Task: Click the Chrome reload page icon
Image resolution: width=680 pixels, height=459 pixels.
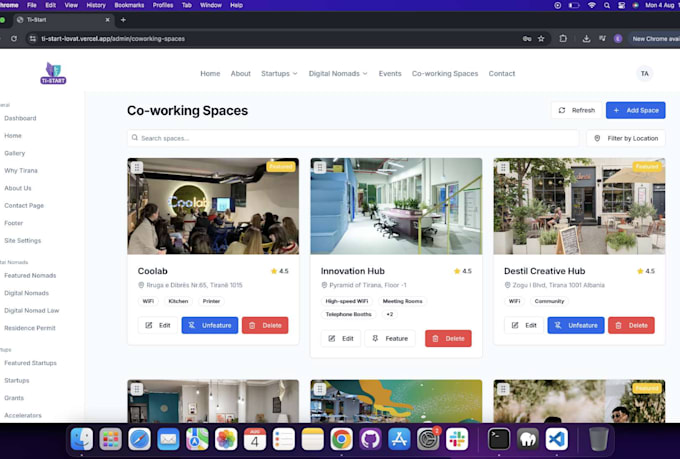Action: pyautogui.click(x=14, y=39)
